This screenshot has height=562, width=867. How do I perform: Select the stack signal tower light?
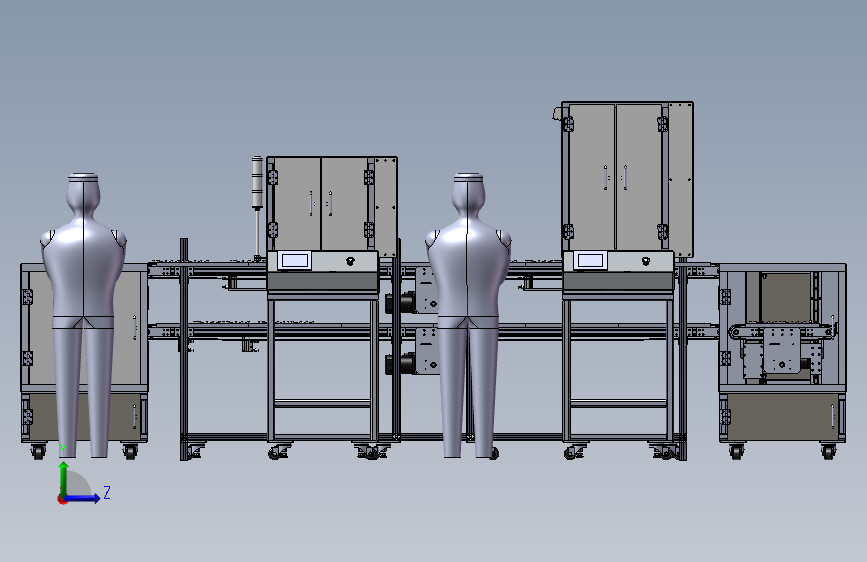click(x=257, y=183)
